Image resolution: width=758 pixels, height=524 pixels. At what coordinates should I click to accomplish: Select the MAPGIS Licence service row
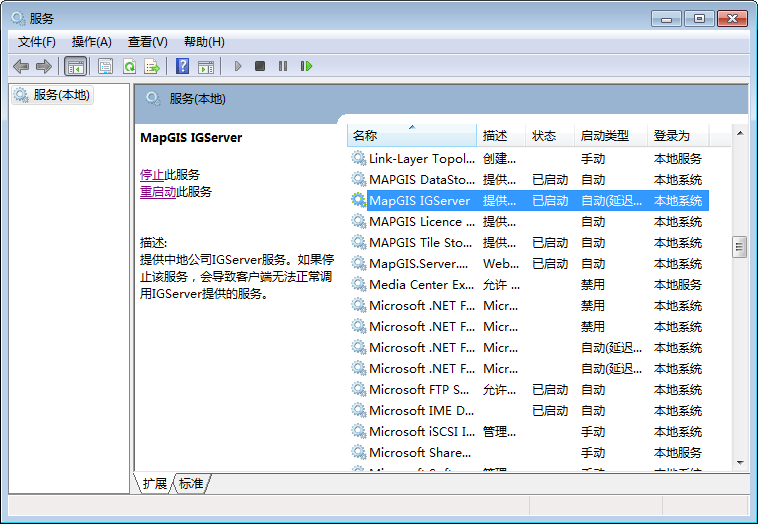click(528, 221)
